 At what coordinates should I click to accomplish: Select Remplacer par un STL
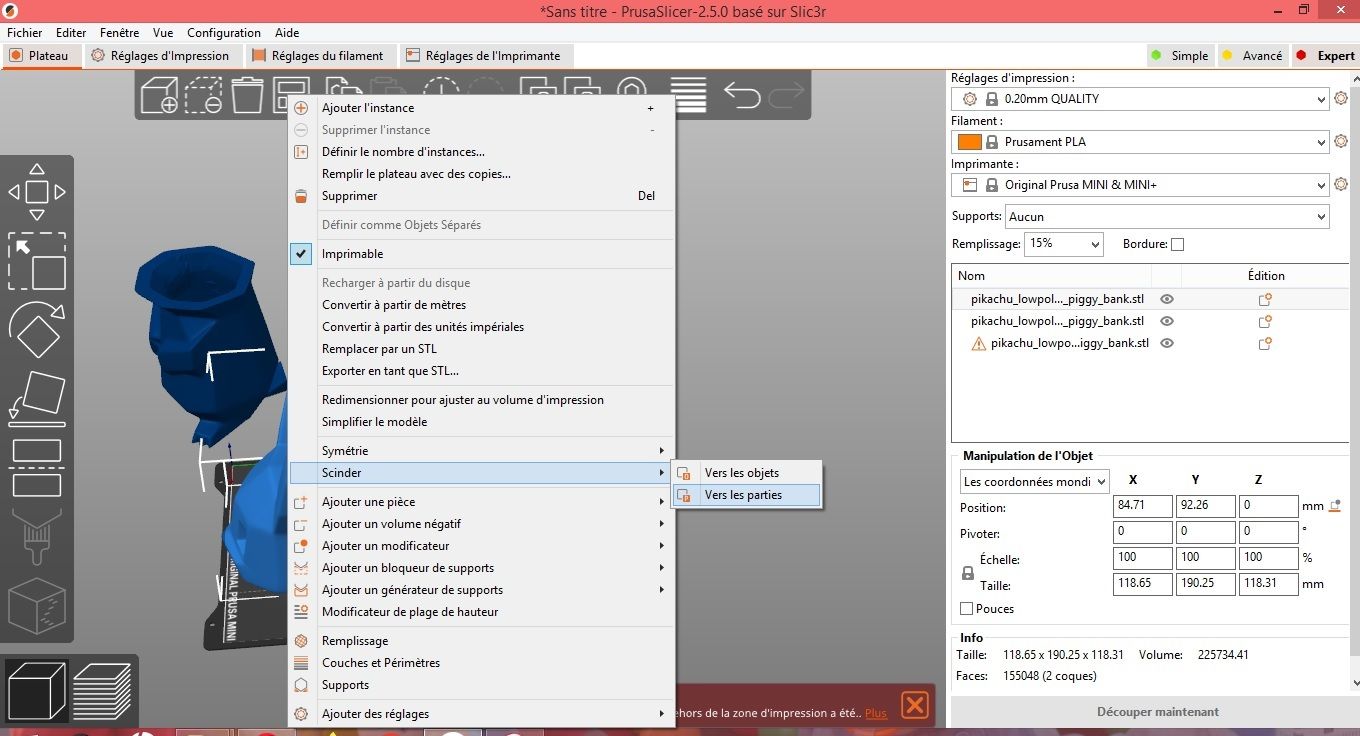point(482,349)
